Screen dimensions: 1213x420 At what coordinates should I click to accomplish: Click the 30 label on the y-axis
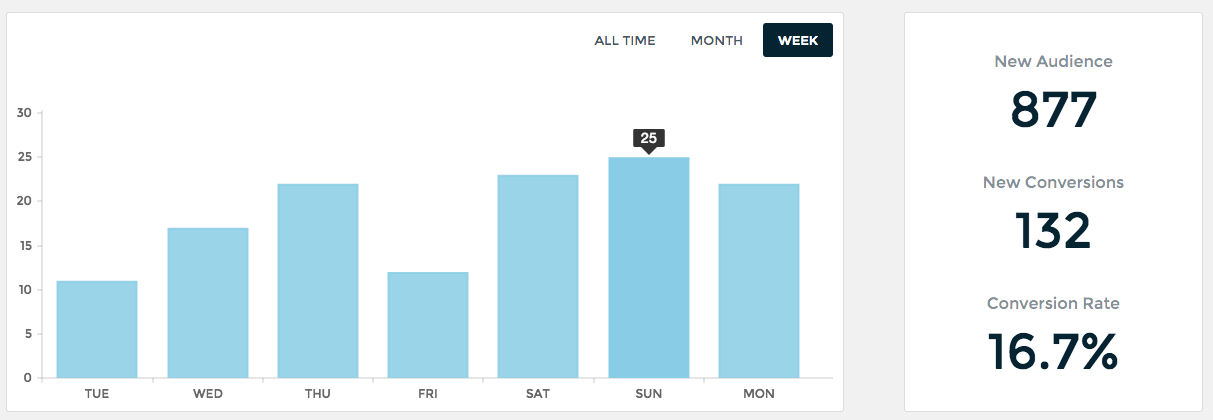click(24, 113)
